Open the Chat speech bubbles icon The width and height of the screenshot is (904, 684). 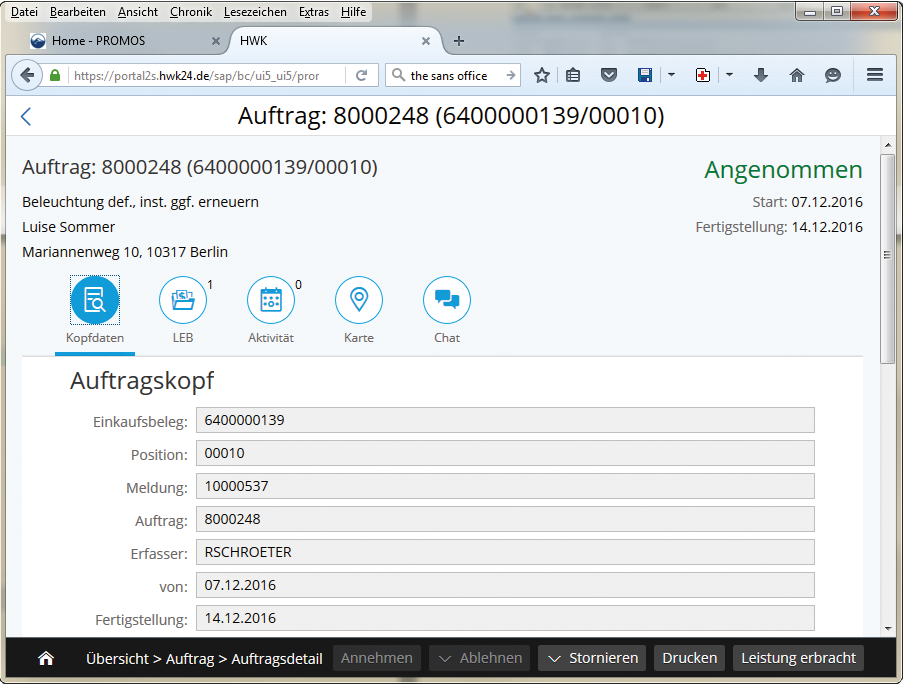(x=446, y=299)
